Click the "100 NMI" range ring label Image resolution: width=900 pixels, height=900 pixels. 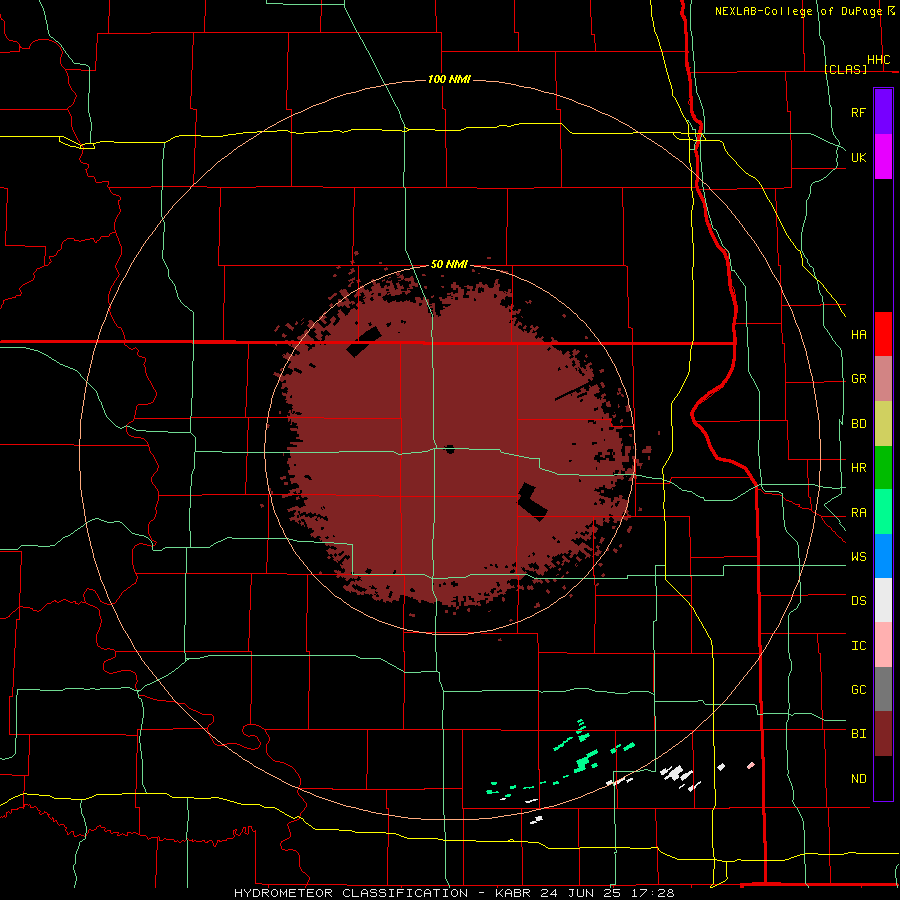point(449,79)
